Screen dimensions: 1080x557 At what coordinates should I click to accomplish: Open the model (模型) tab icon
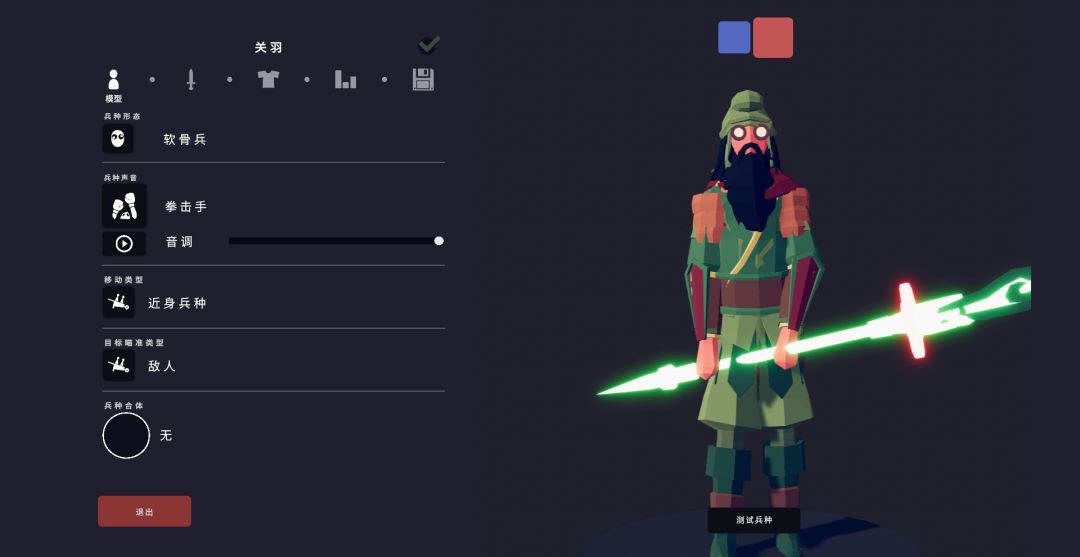tap(114, 79)
